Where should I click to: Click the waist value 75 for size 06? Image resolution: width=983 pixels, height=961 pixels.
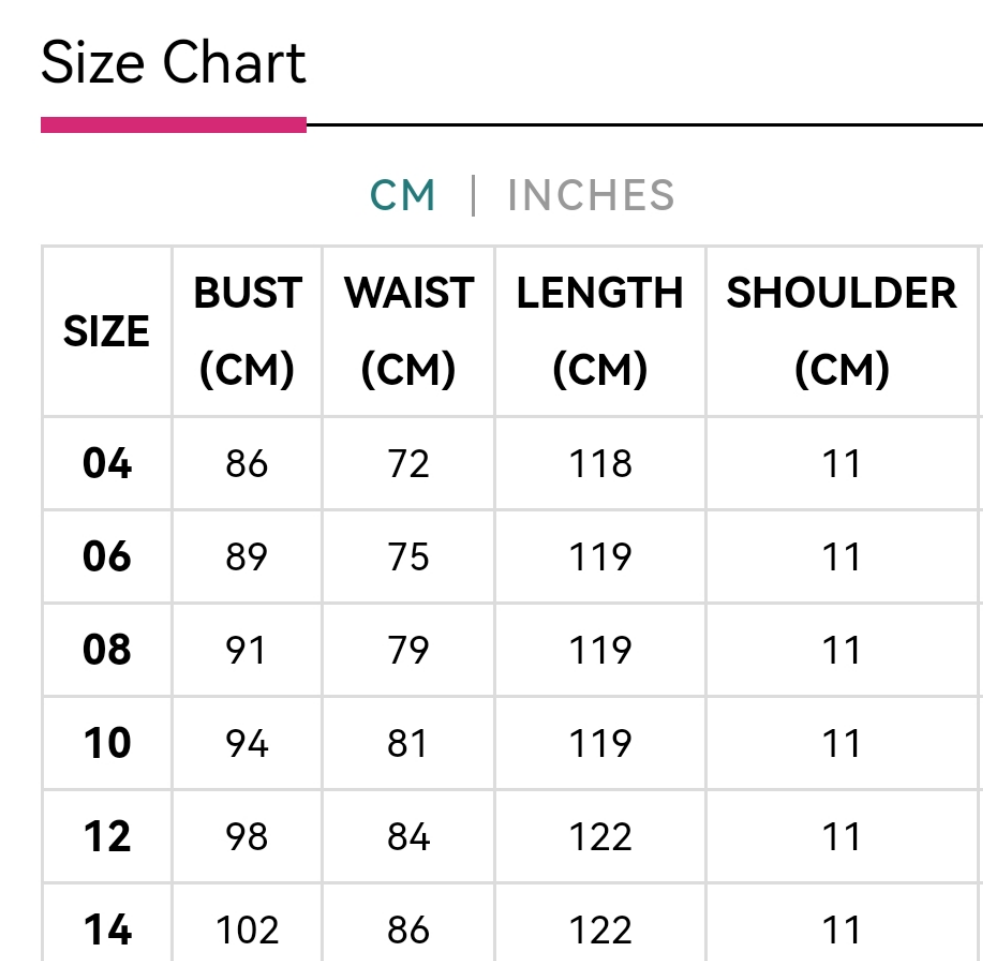tap(408, 557)
